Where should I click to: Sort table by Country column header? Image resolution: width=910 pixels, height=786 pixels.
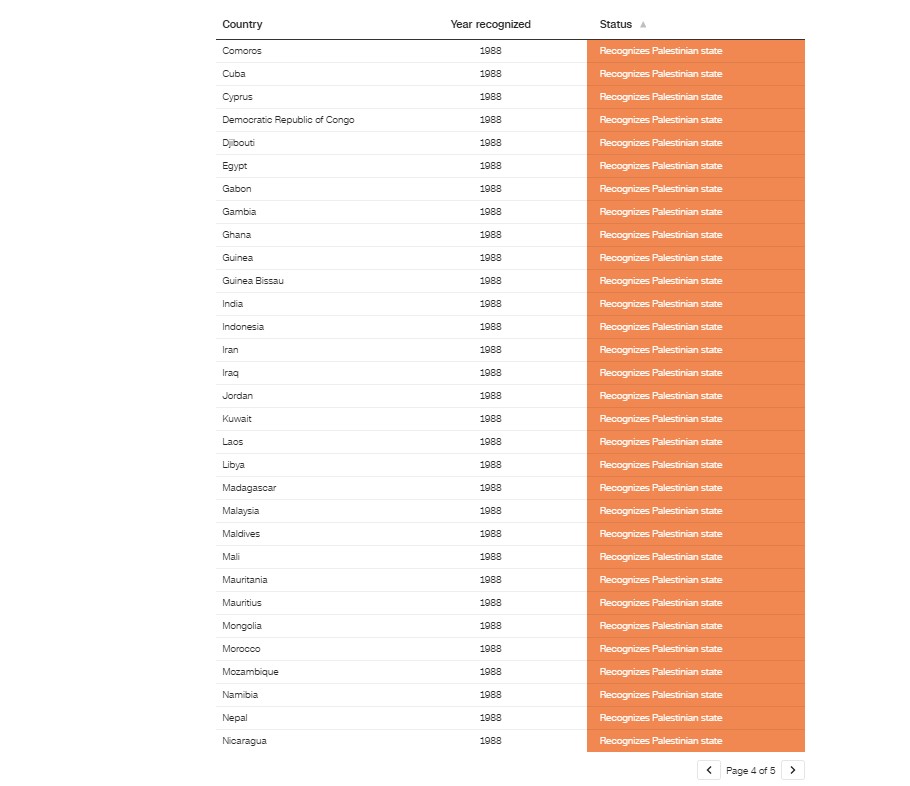coord(242,24)
